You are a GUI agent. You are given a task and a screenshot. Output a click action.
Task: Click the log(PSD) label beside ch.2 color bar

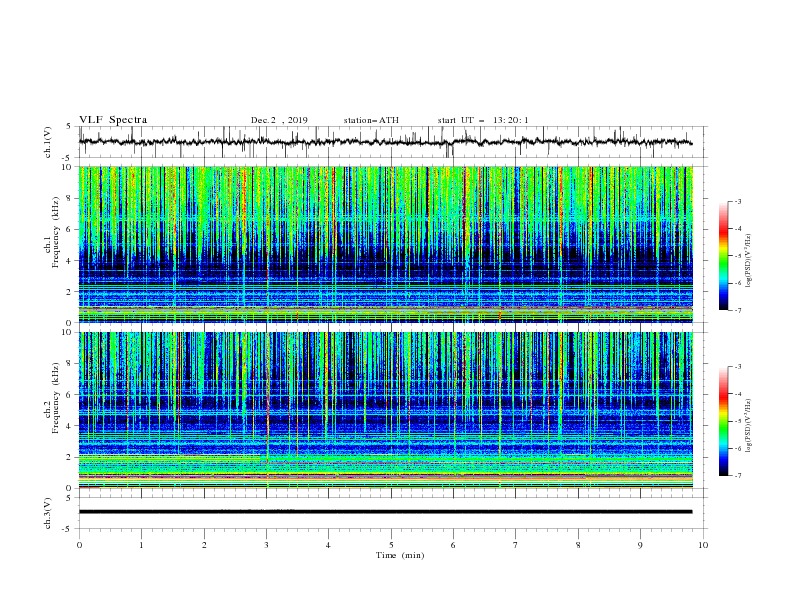(749, 426)
